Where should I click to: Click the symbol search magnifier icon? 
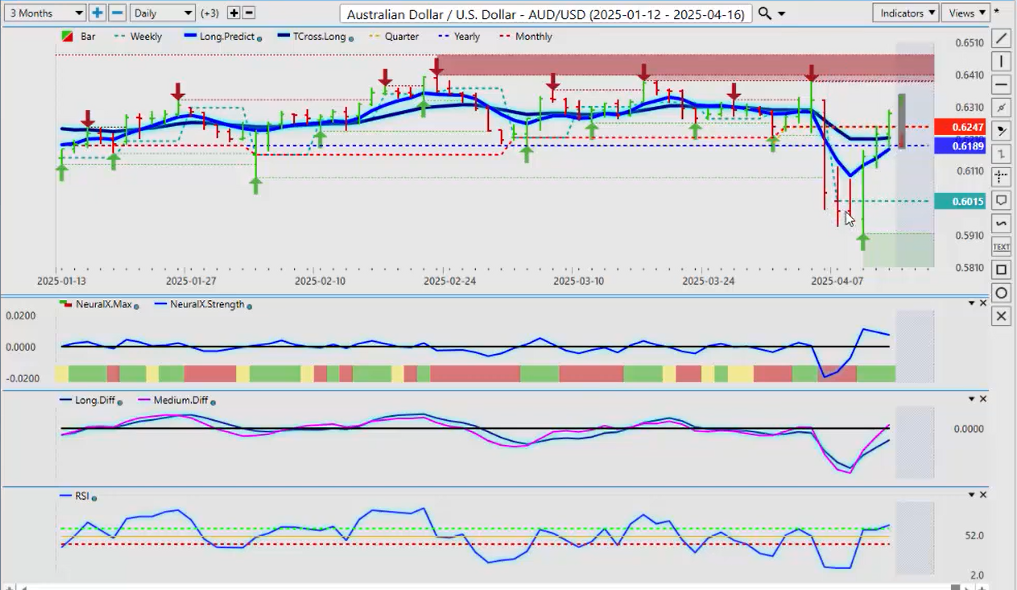764,13
